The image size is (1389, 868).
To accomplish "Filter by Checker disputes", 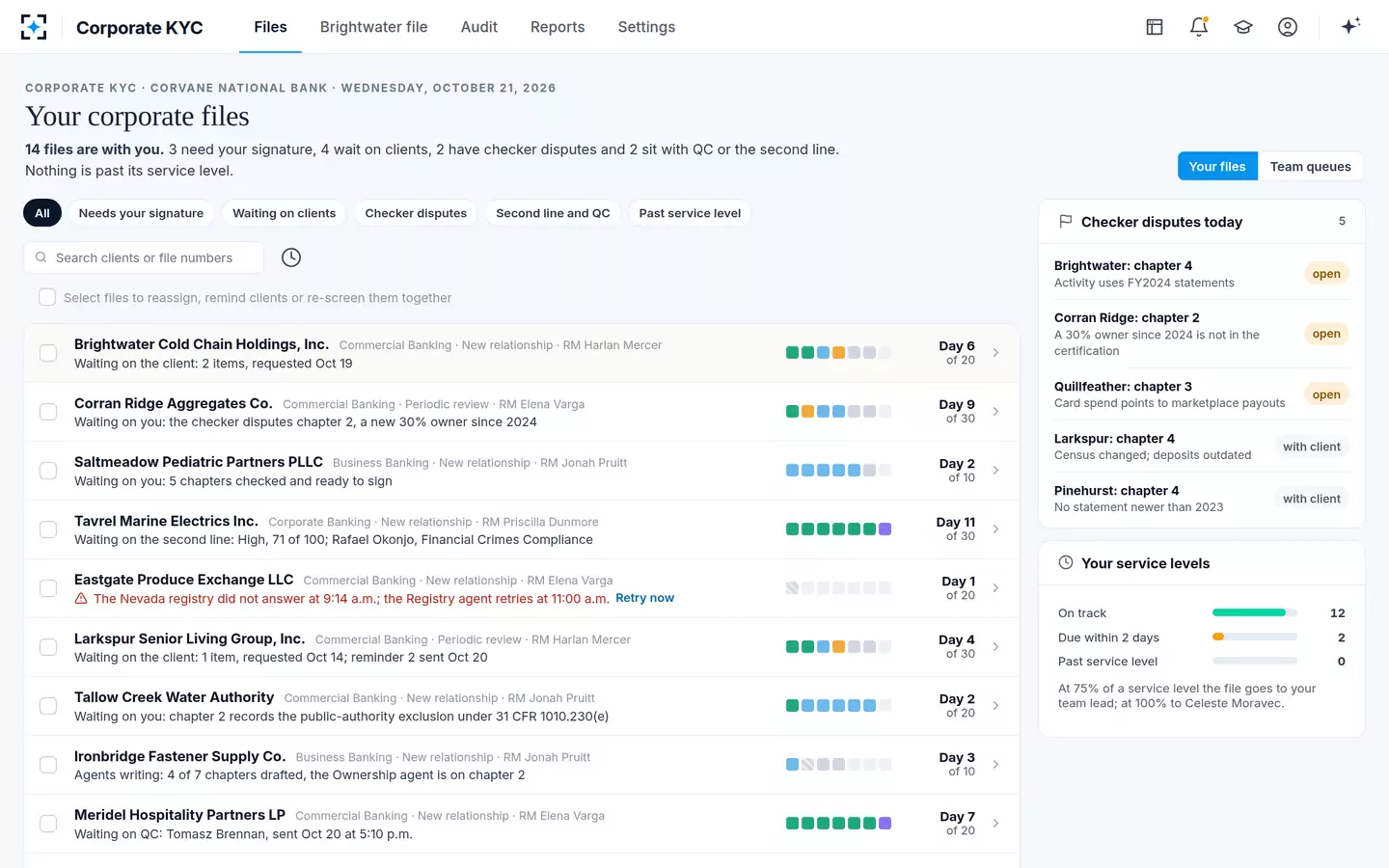I will 416,213.
